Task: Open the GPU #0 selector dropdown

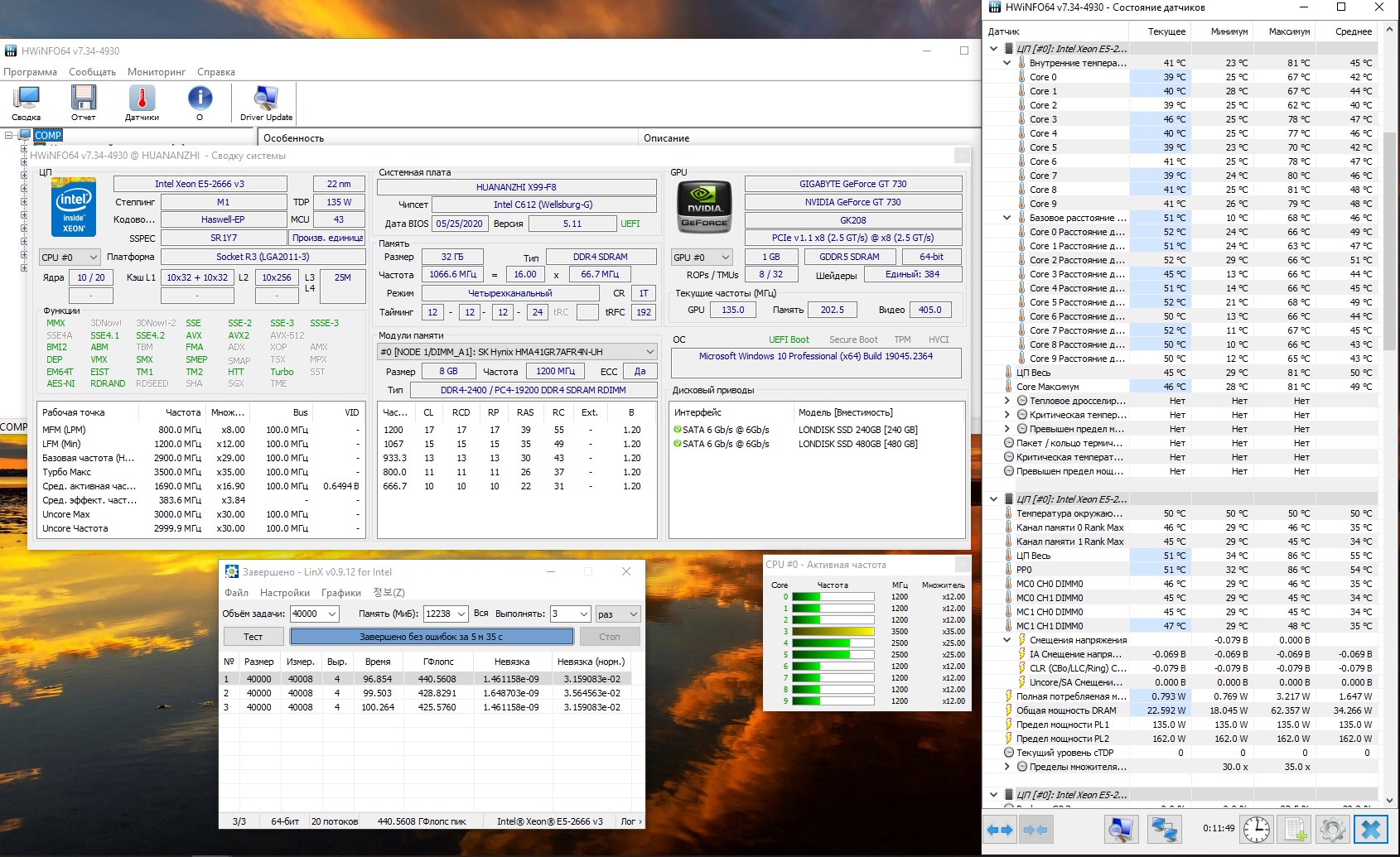Action: pos(702,258)
